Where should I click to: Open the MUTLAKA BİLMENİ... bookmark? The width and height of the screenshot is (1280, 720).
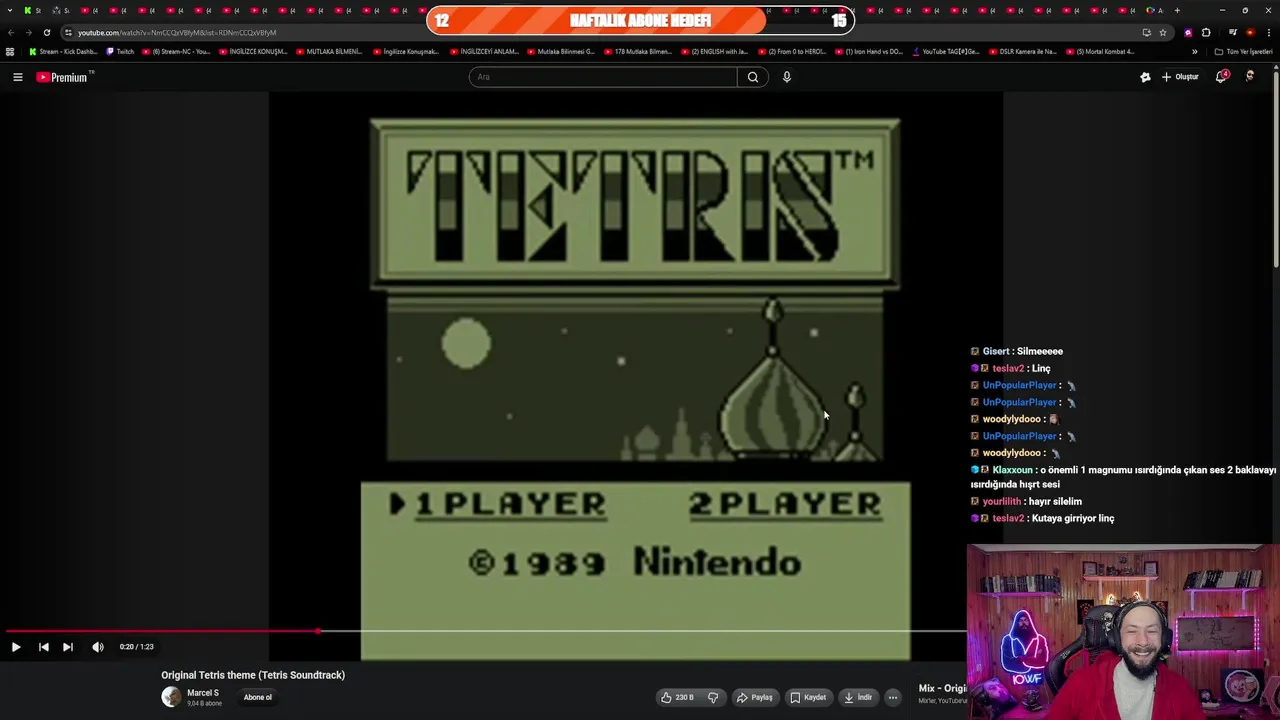click(x=329, y=52)
